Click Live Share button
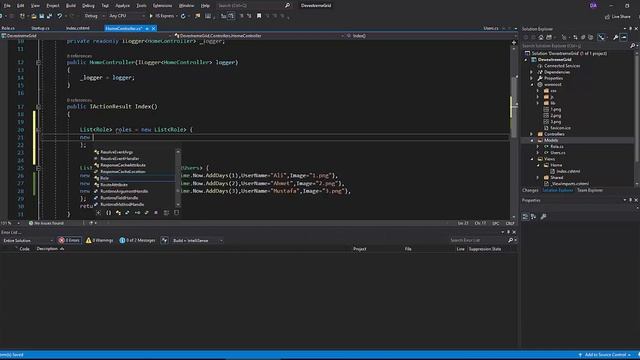Image resolution: width=640 pixels, height=360 pixels. point(617,16)
